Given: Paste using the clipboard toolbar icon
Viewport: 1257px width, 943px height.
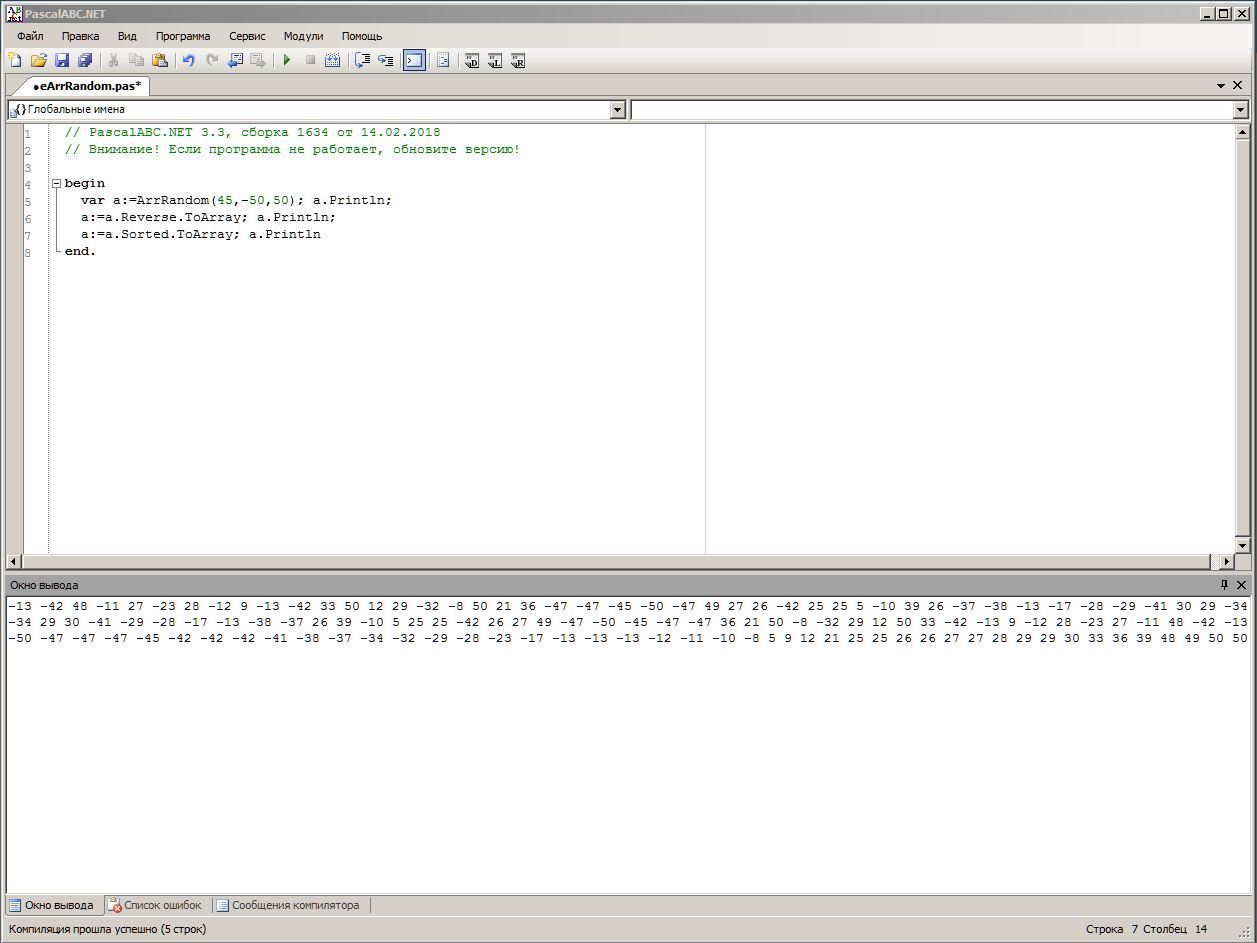Looking at the screenshot, I should (x=160, y=61).
